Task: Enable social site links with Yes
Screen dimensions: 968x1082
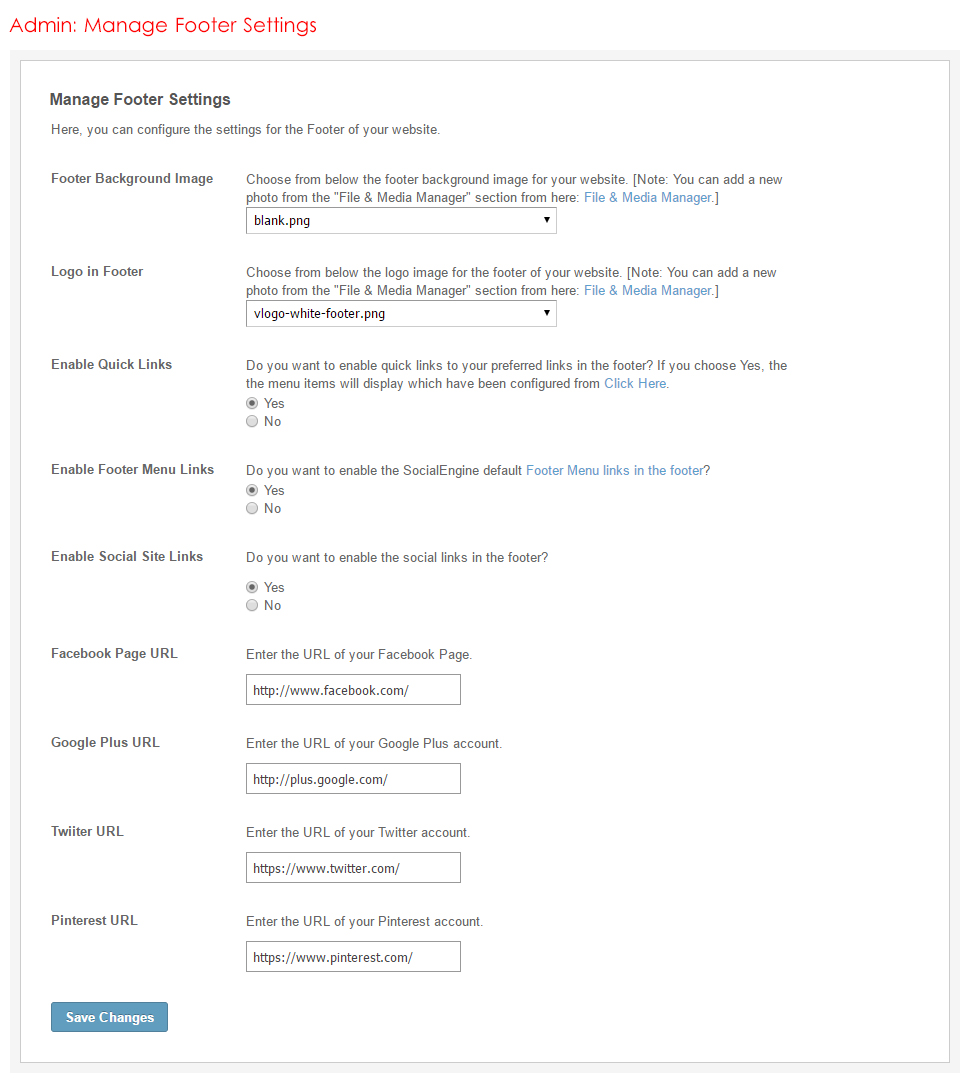Action: point(252,588)
